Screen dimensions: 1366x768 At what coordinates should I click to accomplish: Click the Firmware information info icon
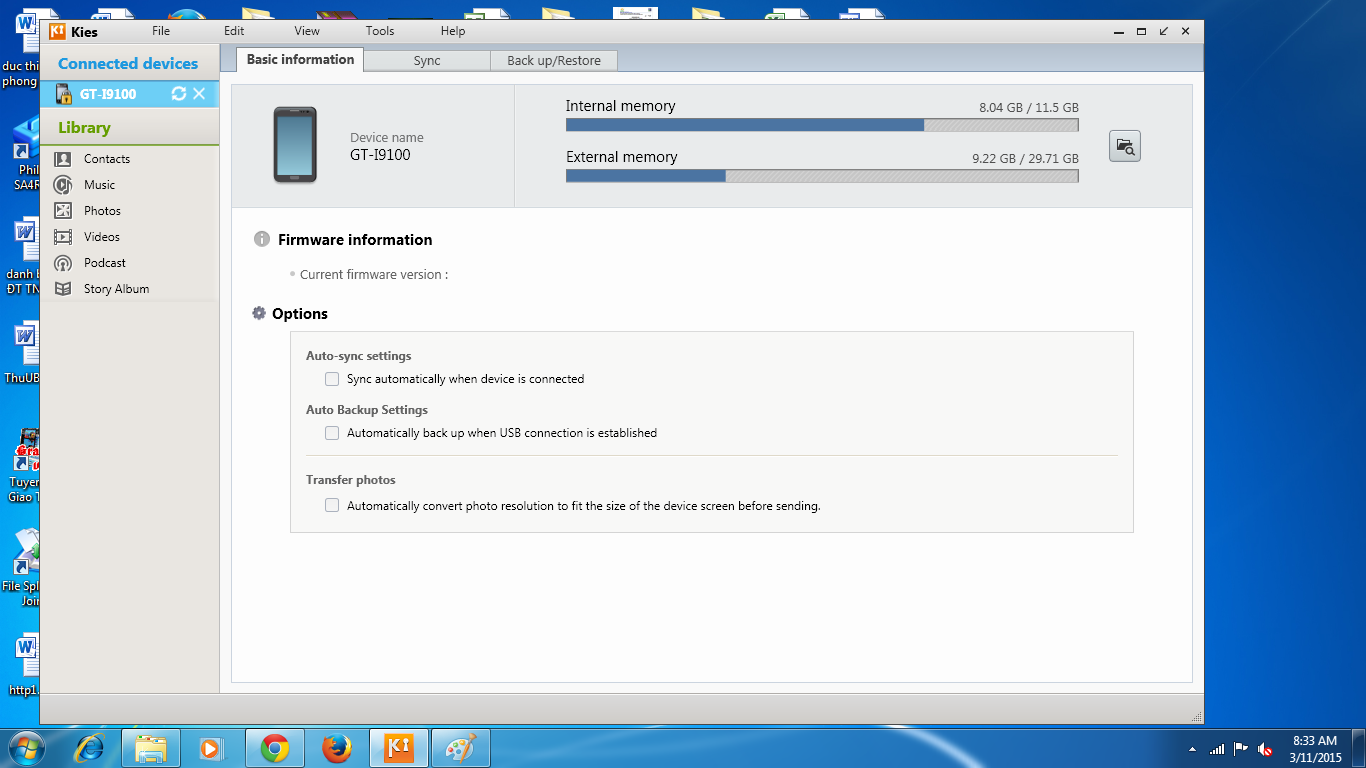tap(262, 239)
